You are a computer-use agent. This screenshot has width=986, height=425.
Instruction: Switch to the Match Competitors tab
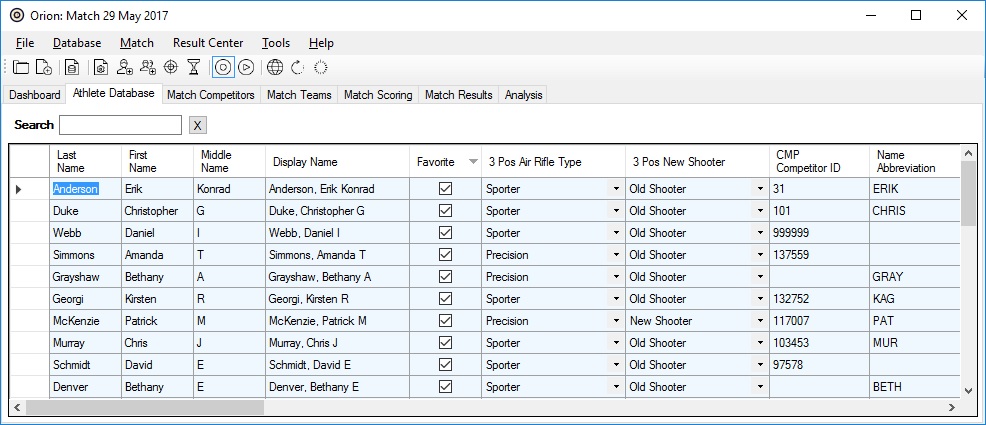click(211, 95)
